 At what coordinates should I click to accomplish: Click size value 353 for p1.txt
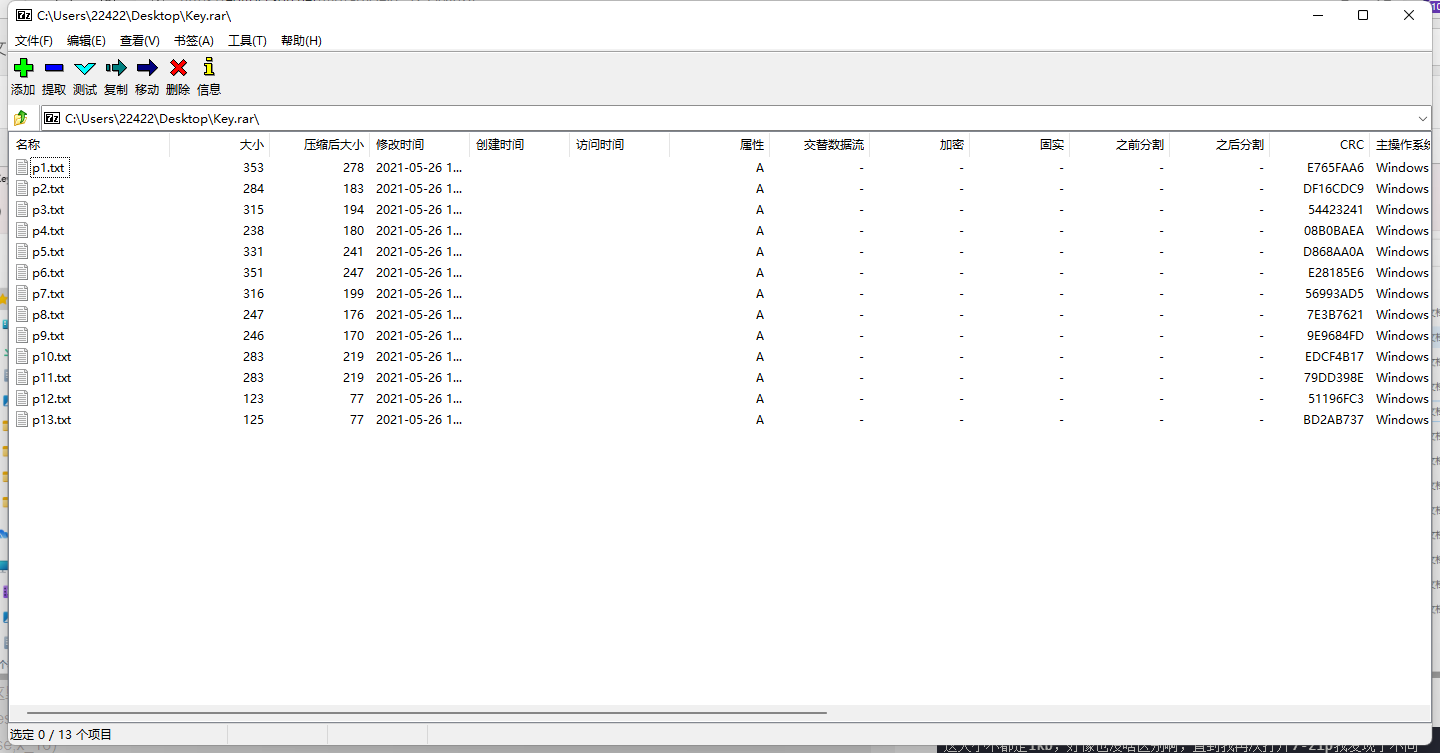coord(253,168)
